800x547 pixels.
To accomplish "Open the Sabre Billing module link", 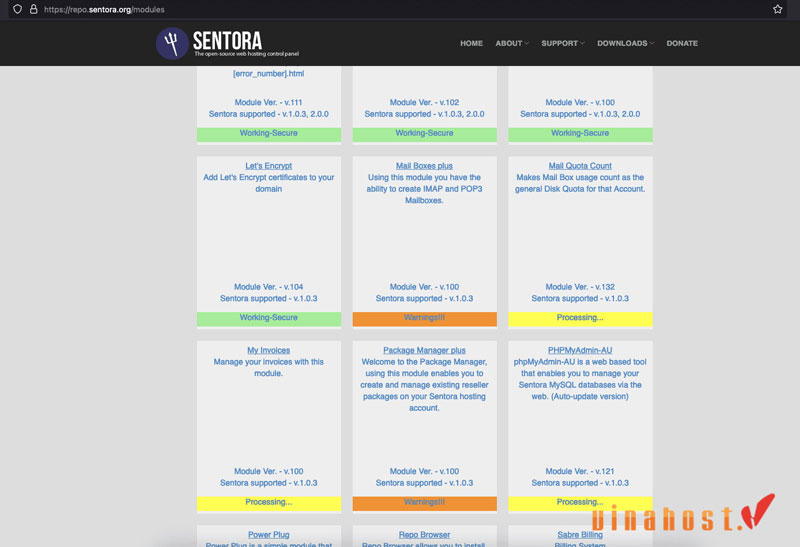I will 580,535.
